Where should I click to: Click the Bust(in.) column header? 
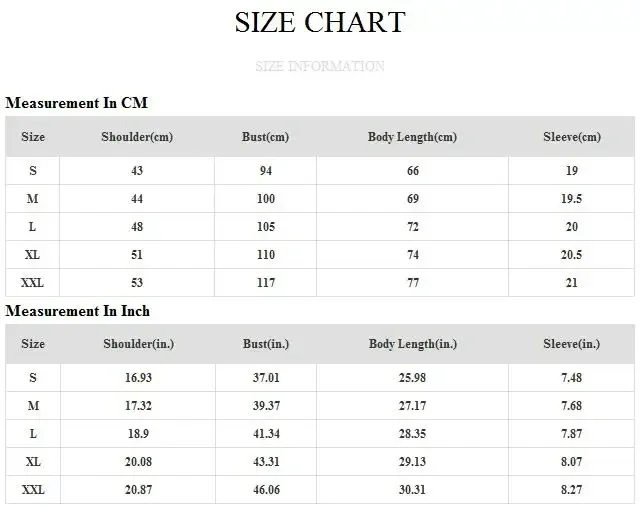coord(266,344)
